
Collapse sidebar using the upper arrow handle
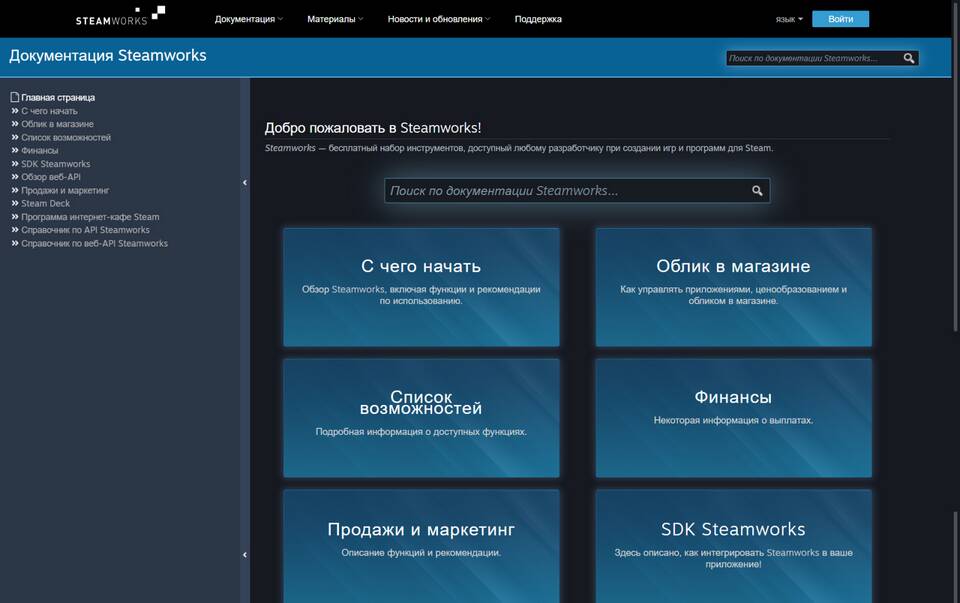[x=245, y=182]
